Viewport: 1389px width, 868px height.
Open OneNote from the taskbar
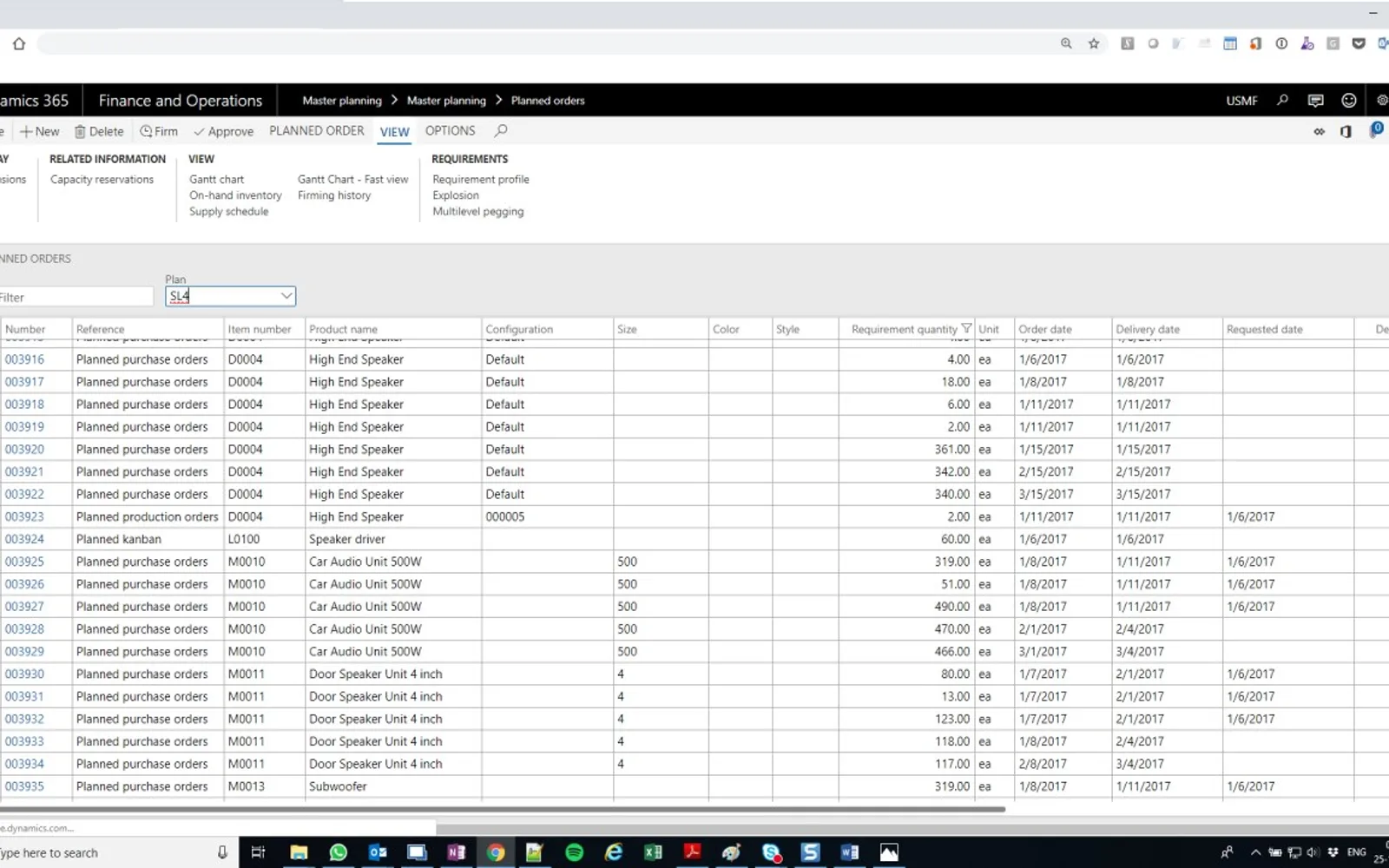[x=456, y=852]
